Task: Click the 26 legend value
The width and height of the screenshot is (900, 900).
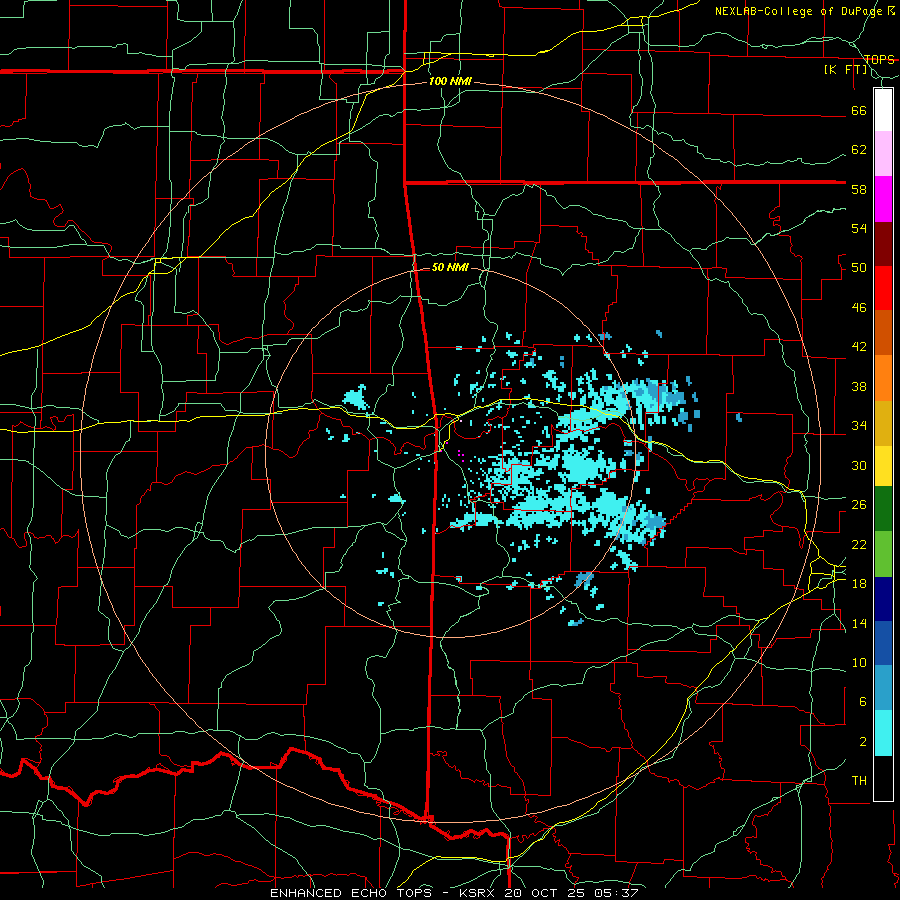Action: tap(859, 505)
